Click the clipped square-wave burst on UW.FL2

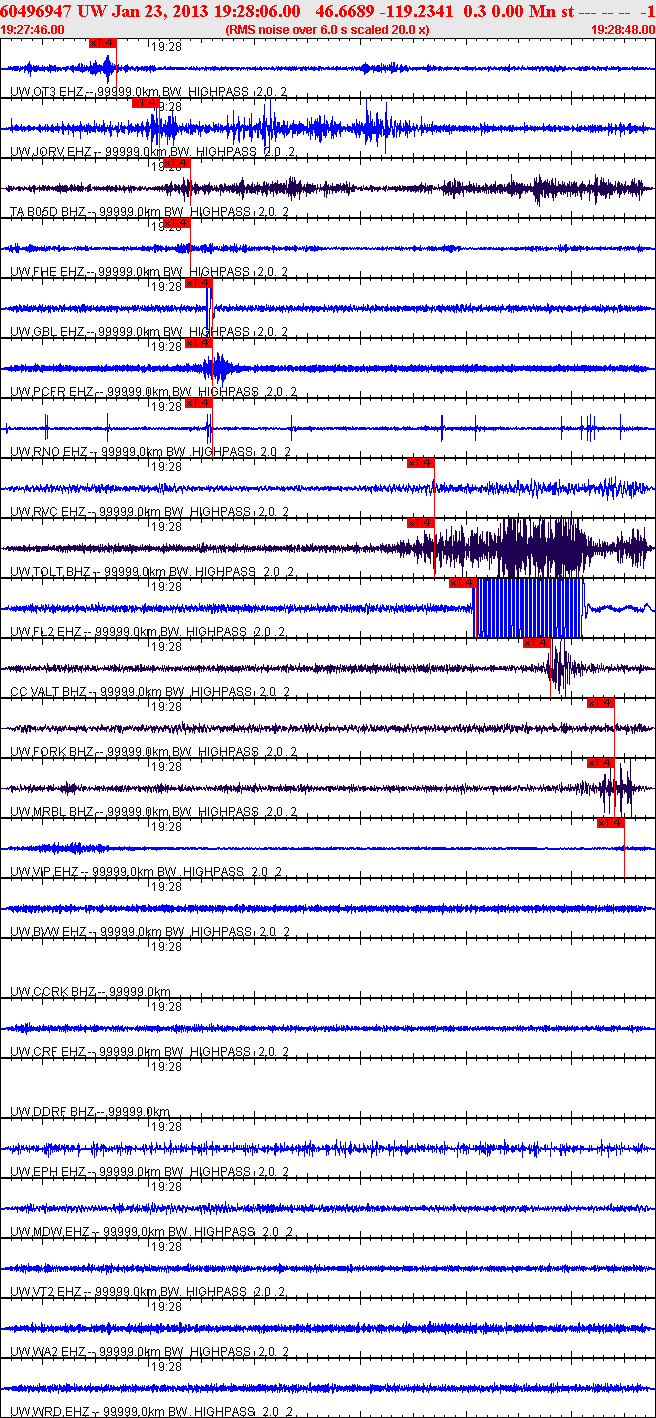tap(528, 608)
